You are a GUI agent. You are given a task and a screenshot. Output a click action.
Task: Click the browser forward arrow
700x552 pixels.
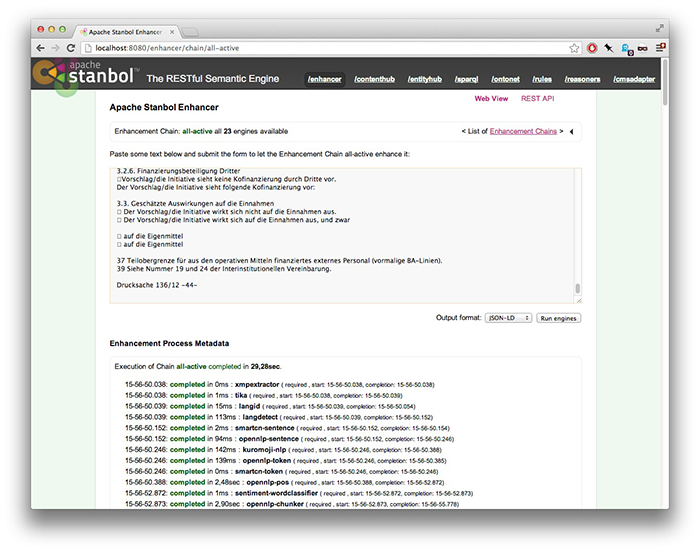(55, 48)
